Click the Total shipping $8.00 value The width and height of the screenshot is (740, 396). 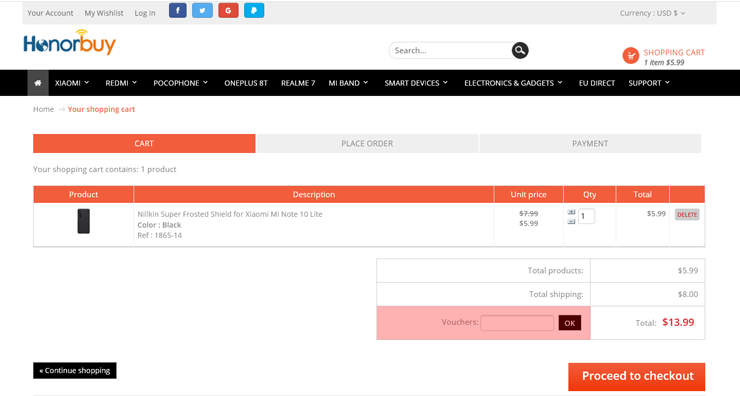pyautogui.click(x=688, y=294)
